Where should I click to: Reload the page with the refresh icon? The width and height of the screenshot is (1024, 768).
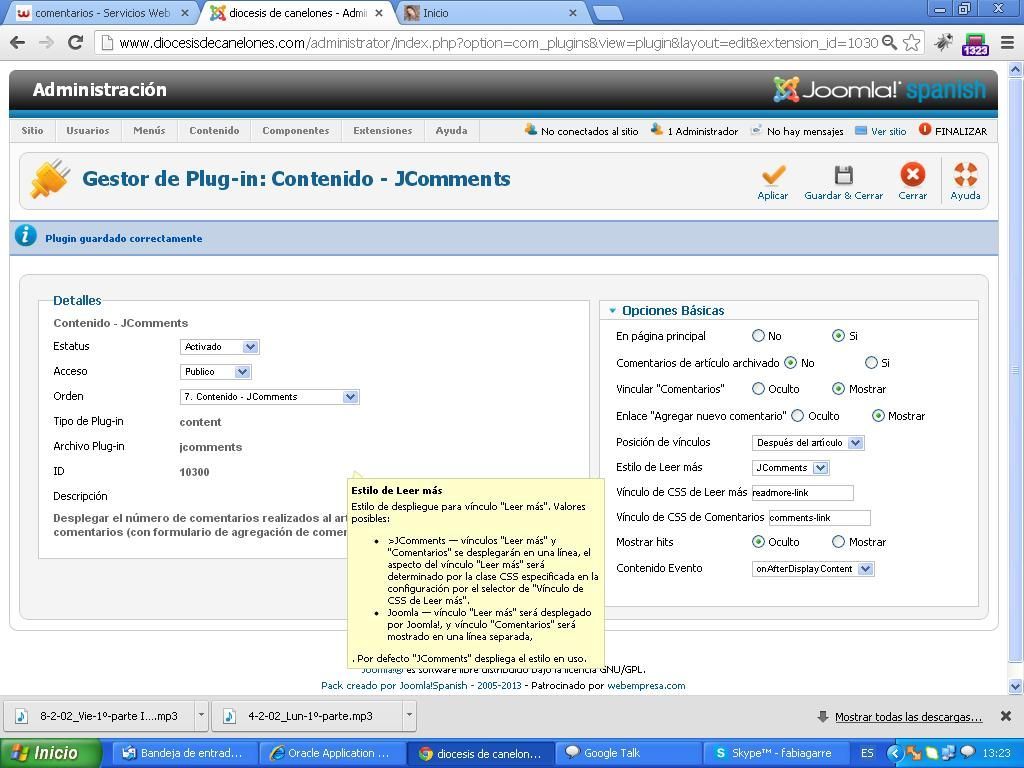click(75, 43)
